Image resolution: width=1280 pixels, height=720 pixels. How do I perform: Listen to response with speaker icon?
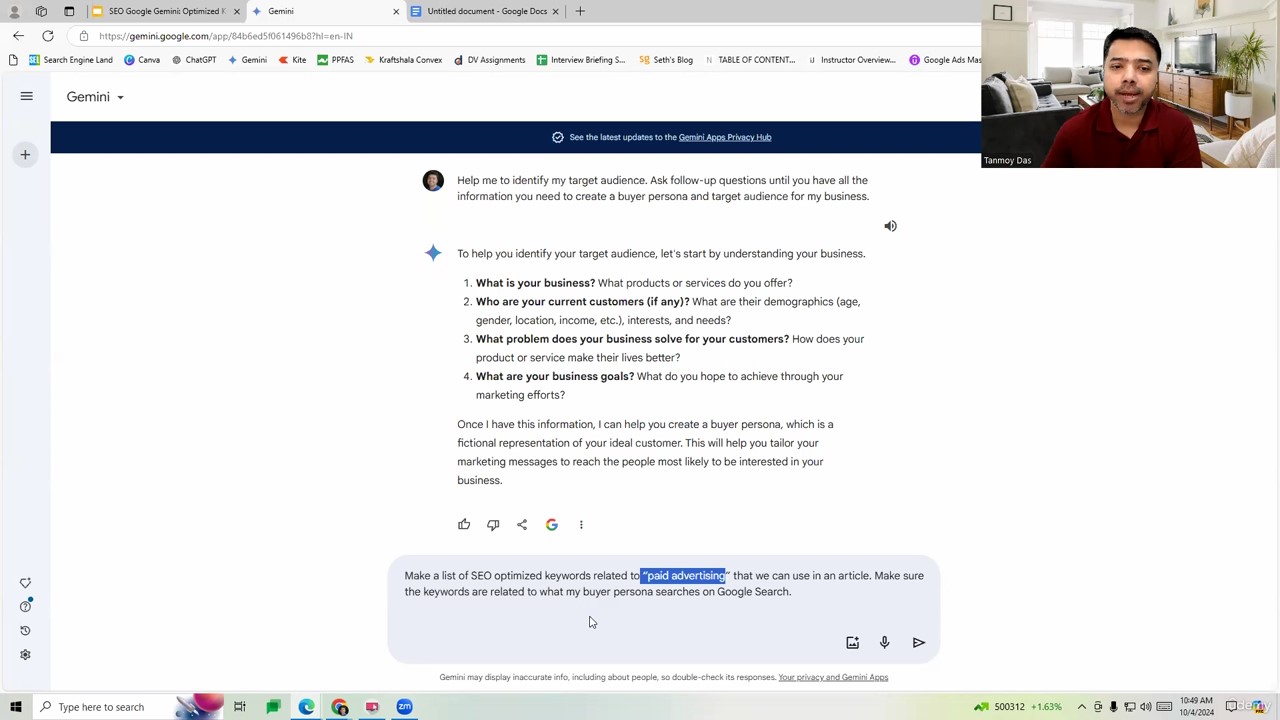tap(890, 226)
